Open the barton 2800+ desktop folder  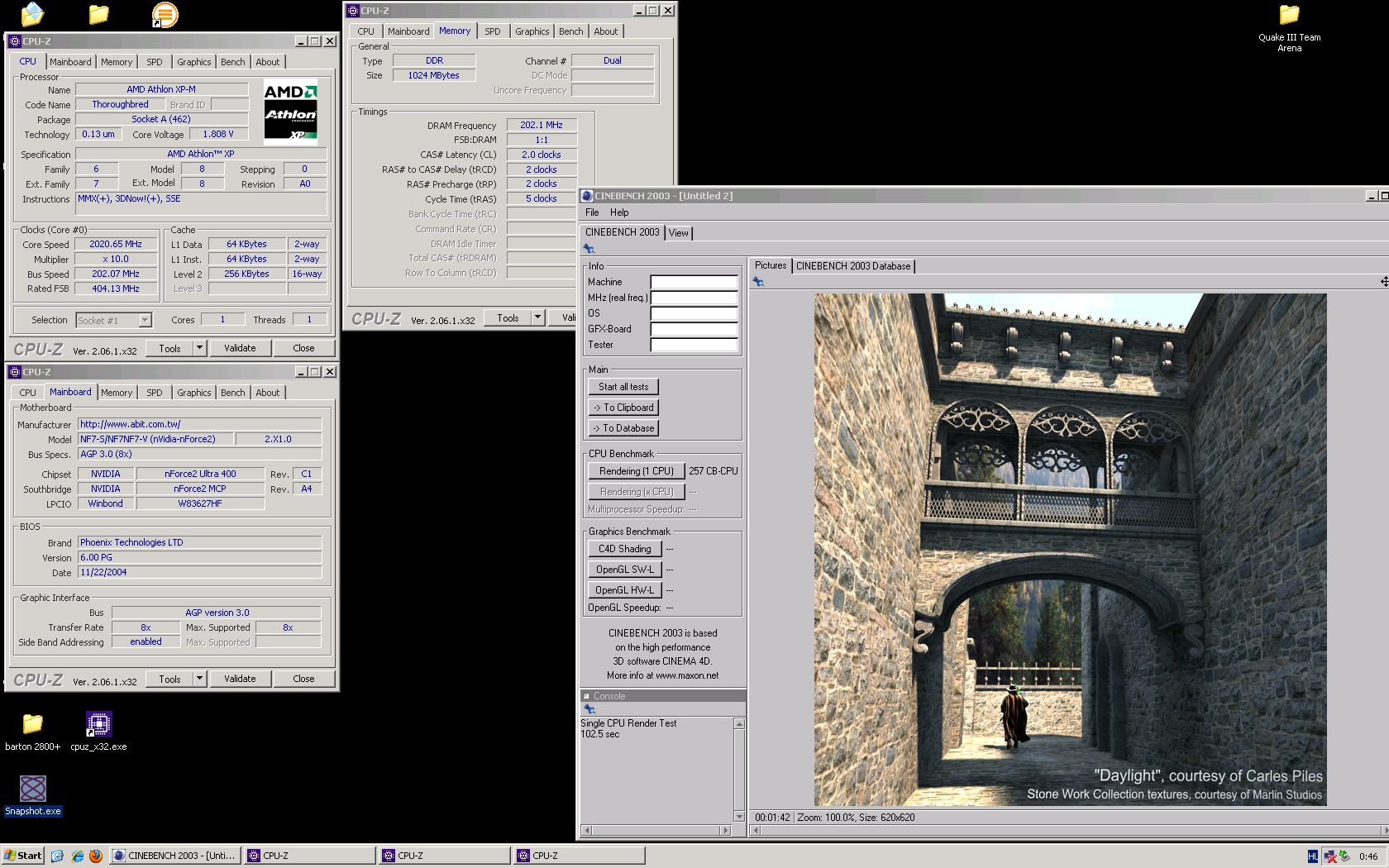click(x=32, y=732)
